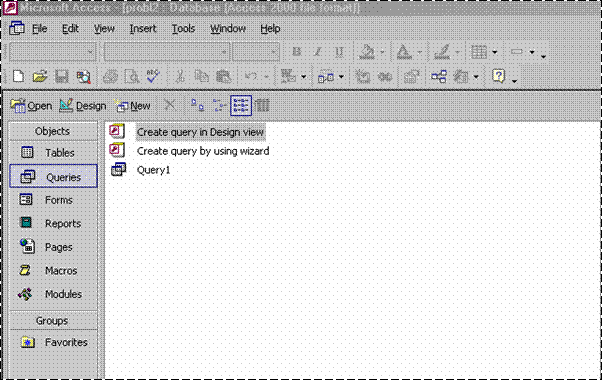Click the Line/Border Color pen icon
This screenshot has height=380, width=602.
pos(442,52)
